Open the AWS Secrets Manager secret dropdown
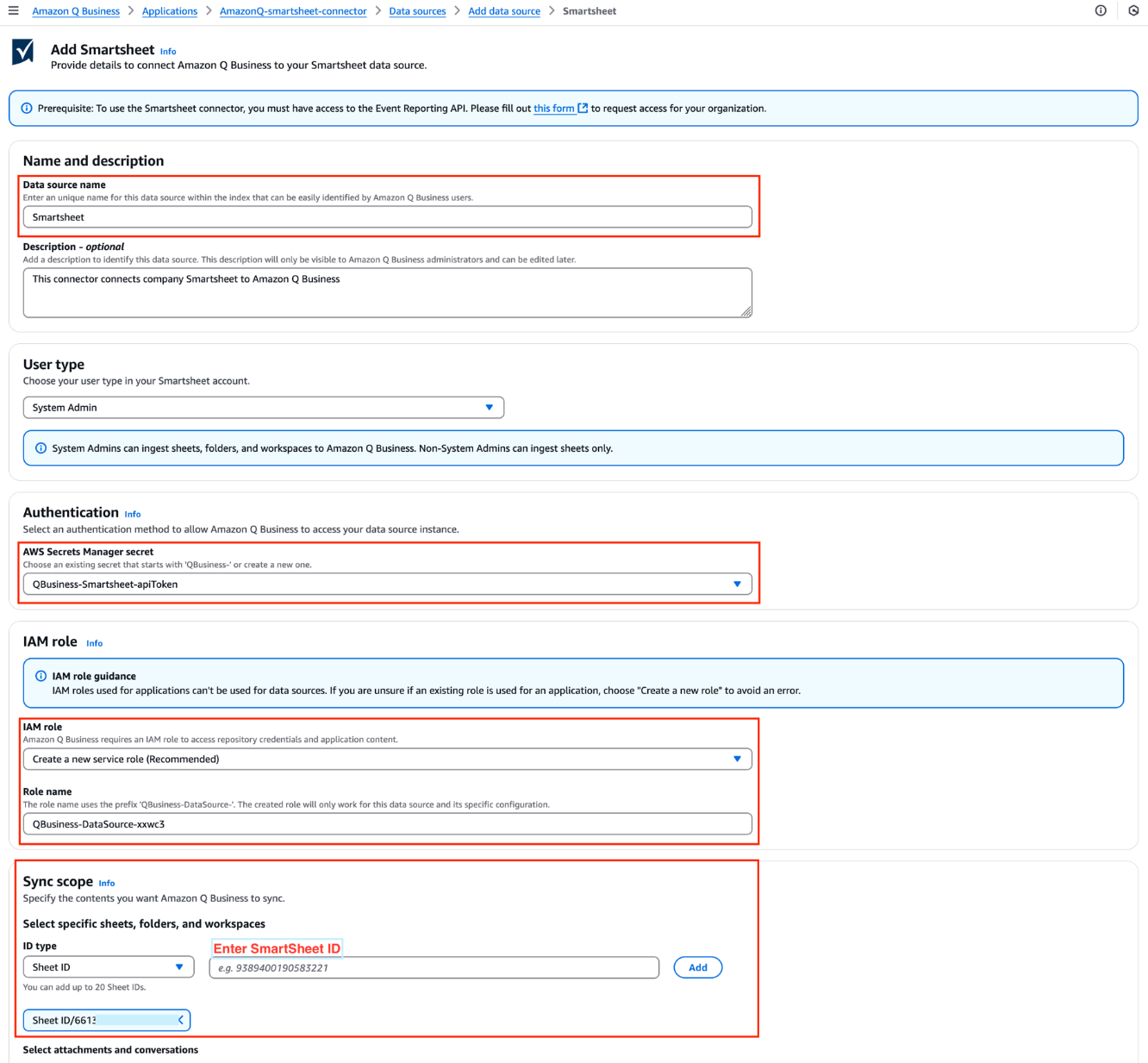 pyautogui.click(x=388, y=585)
